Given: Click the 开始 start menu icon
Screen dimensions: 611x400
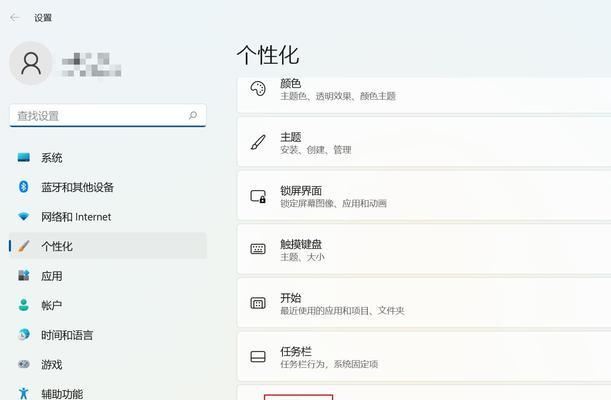Looking at the screenshot, I should point(258,303).
